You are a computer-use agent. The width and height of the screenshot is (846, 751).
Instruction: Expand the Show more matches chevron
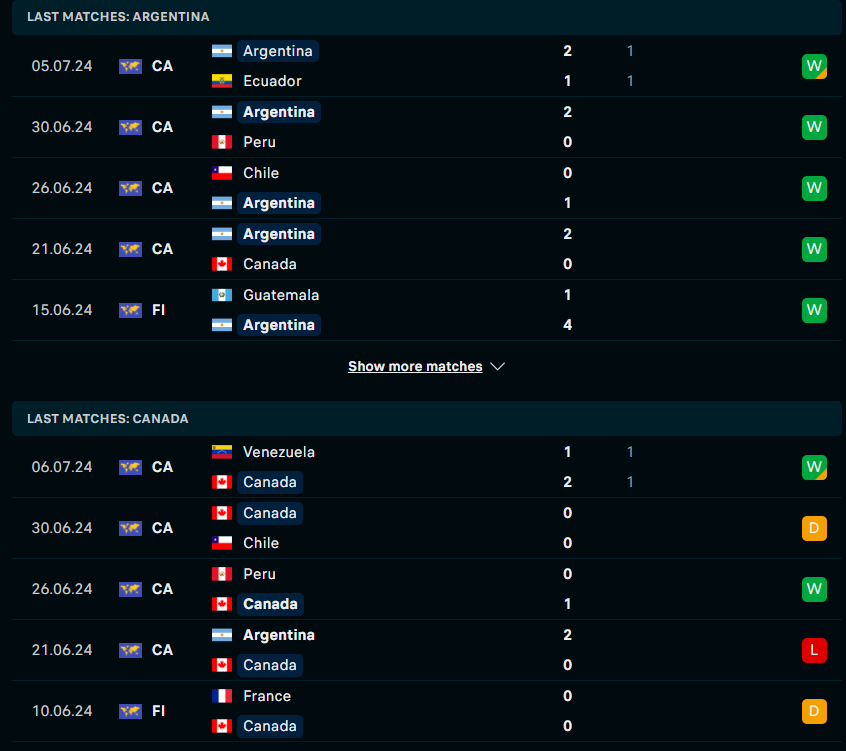497,366
